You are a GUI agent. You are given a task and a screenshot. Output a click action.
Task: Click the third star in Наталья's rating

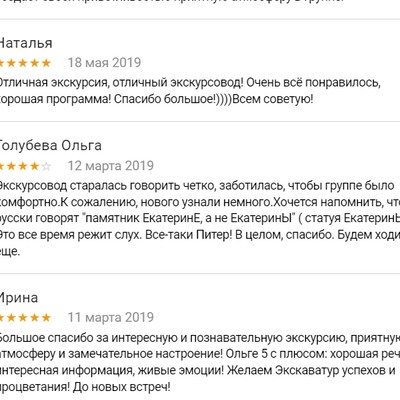[x=23, y=63]
